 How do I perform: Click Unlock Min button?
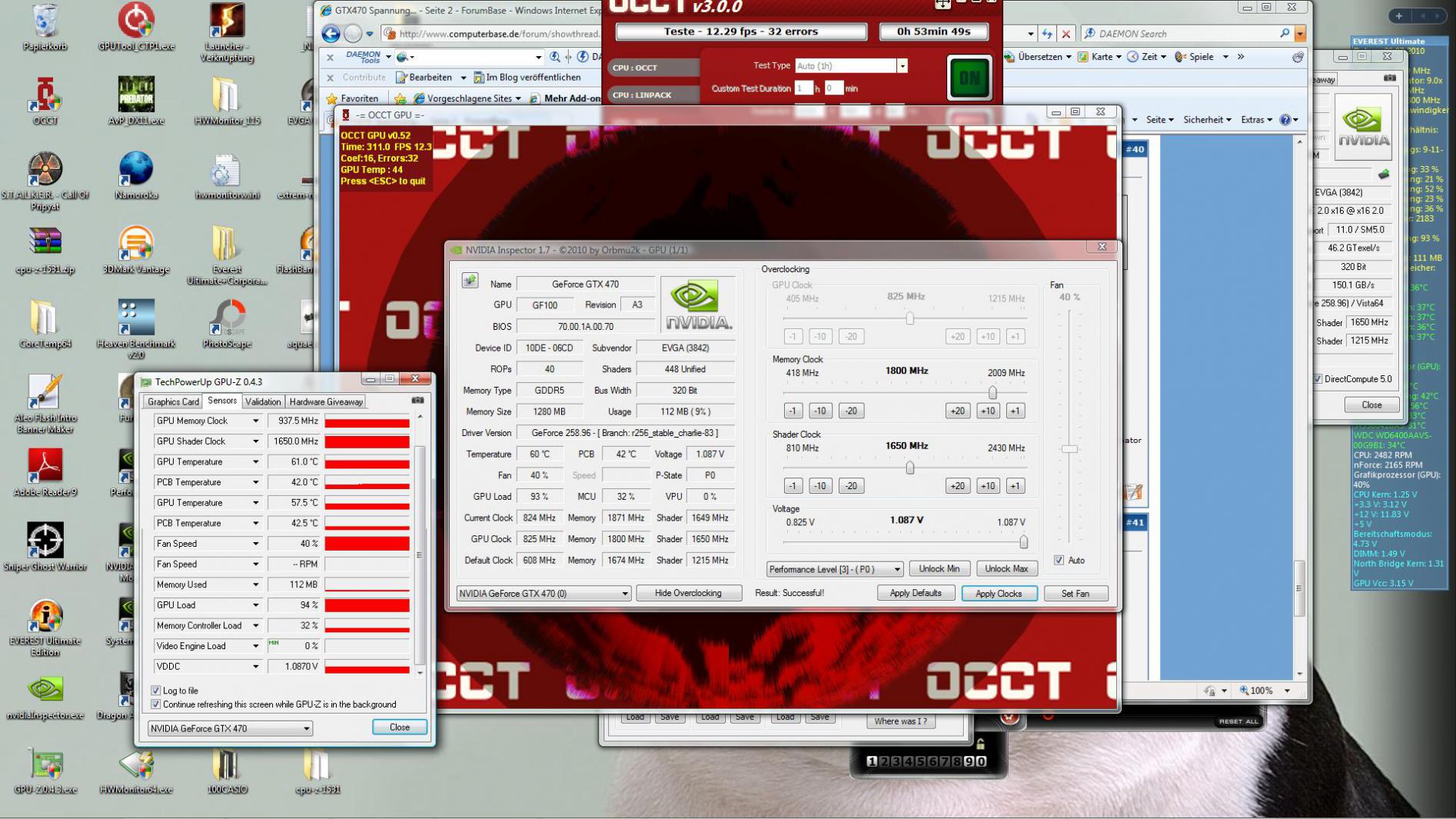(x=939, y=568)
